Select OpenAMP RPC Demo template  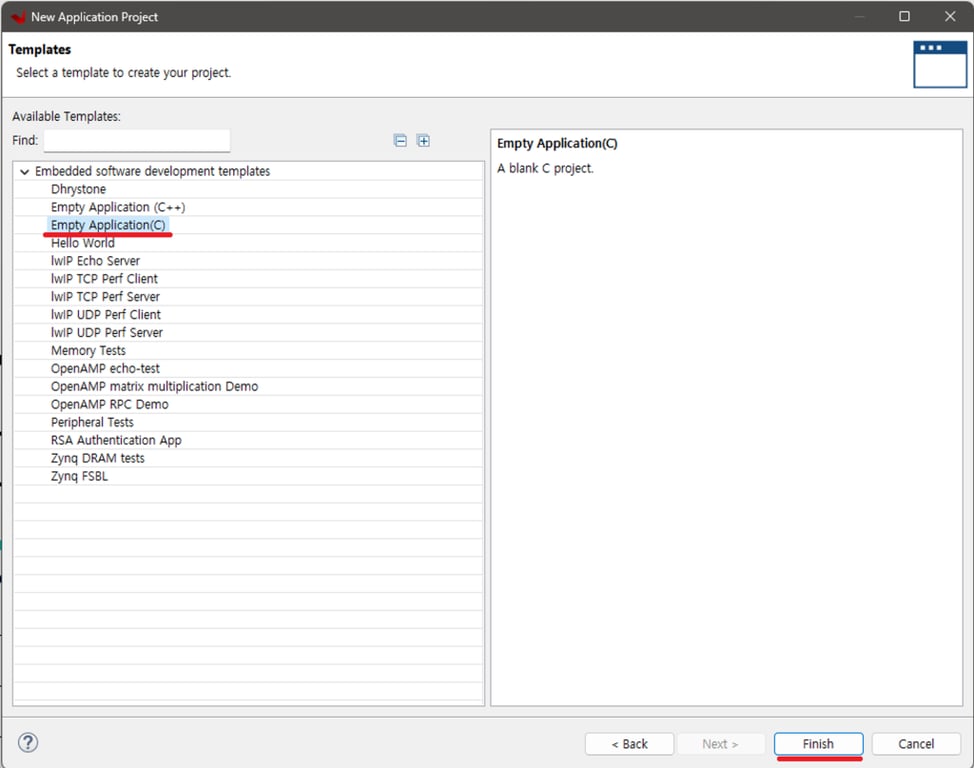tap(109, 405)
